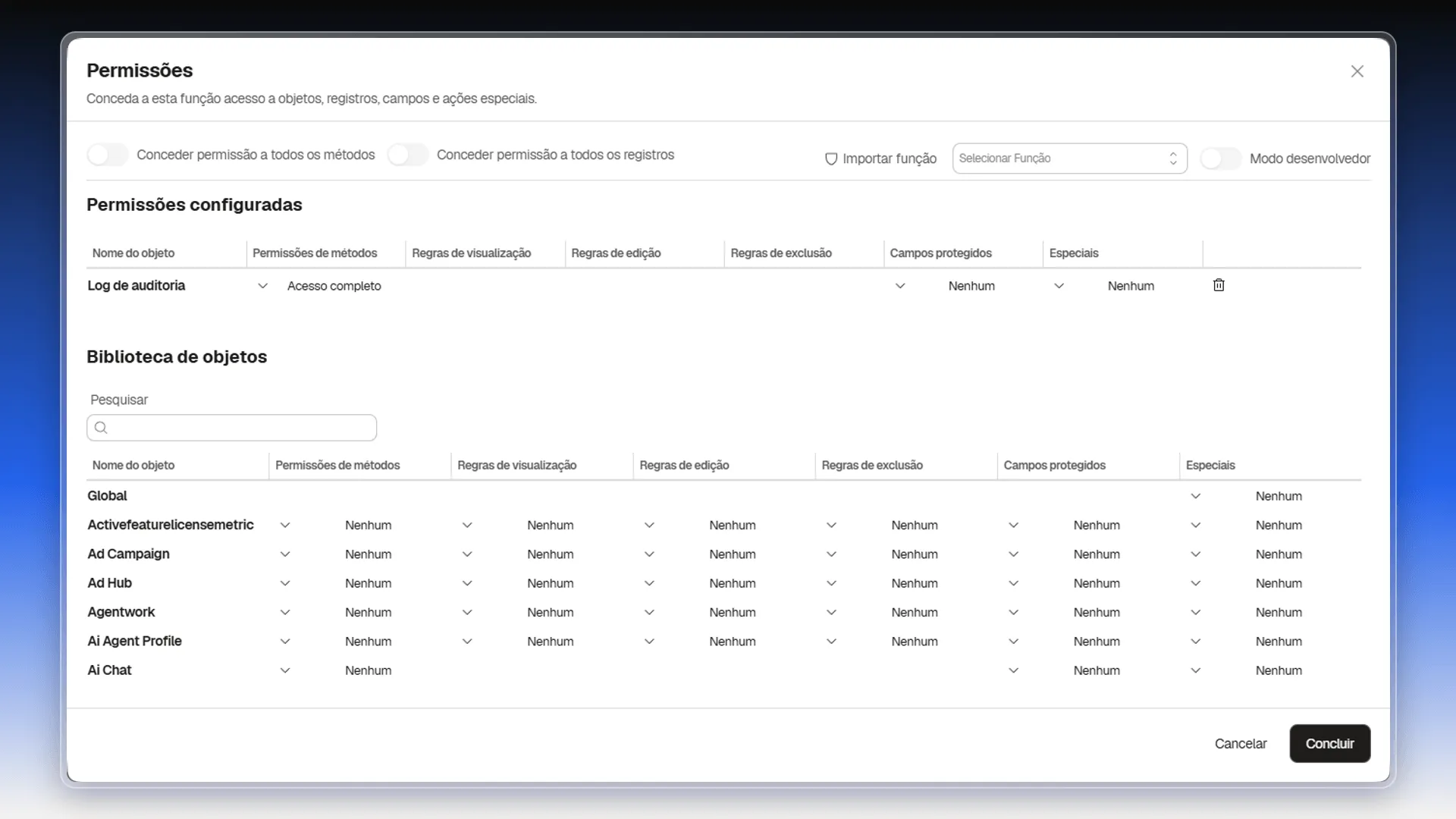Click the magnifier icon in Pesquisar field
1456x819 pixels.
tap(101, 428)
